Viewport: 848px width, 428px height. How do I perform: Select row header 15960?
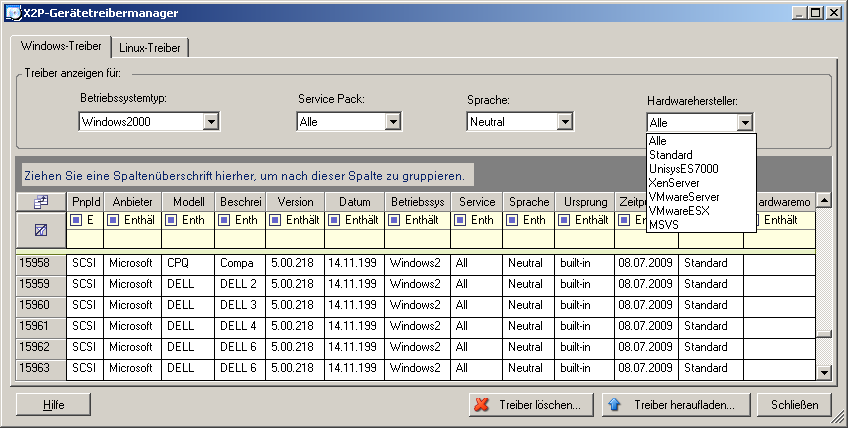tap(41, 306)
